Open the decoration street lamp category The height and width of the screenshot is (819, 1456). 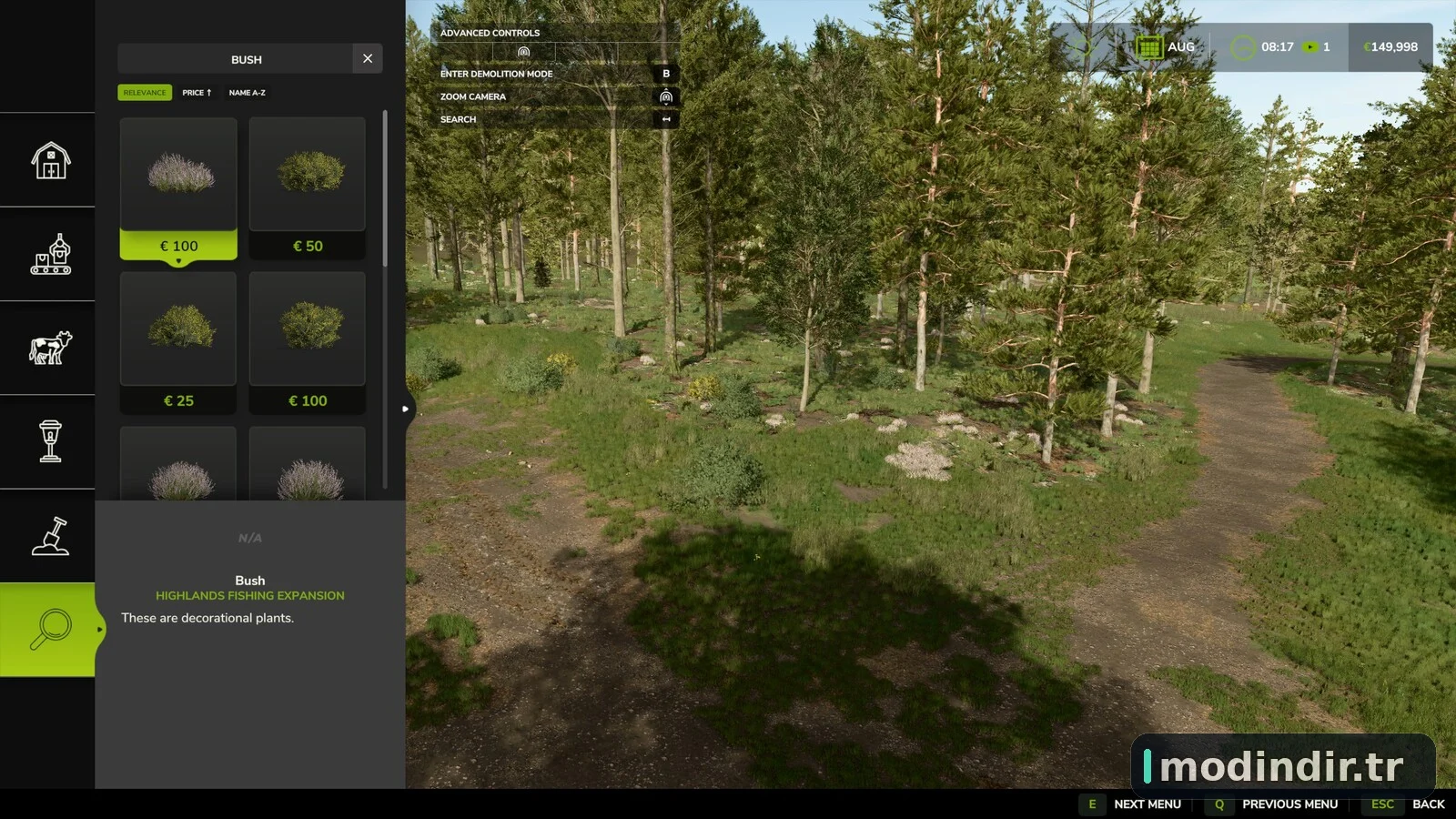click(50, 441)
